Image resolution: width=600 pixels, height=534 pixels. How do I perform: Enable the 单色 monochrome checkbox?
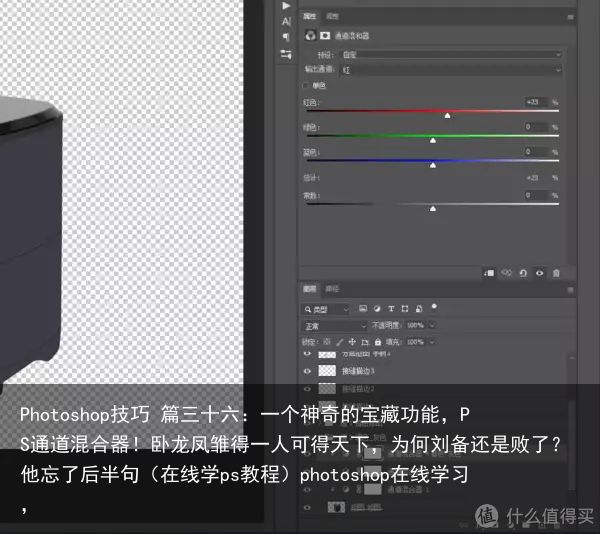point(305,85)
